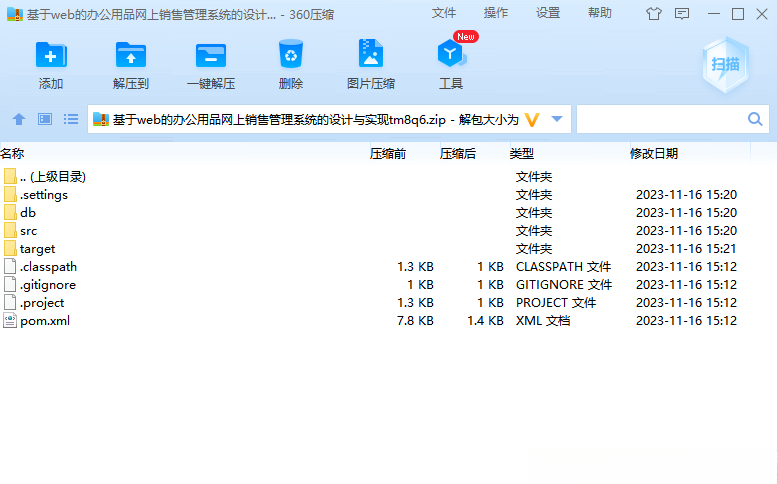
Task: Click the '7.8 KB' size of pom.xml
Action: (x=415, y=321)
